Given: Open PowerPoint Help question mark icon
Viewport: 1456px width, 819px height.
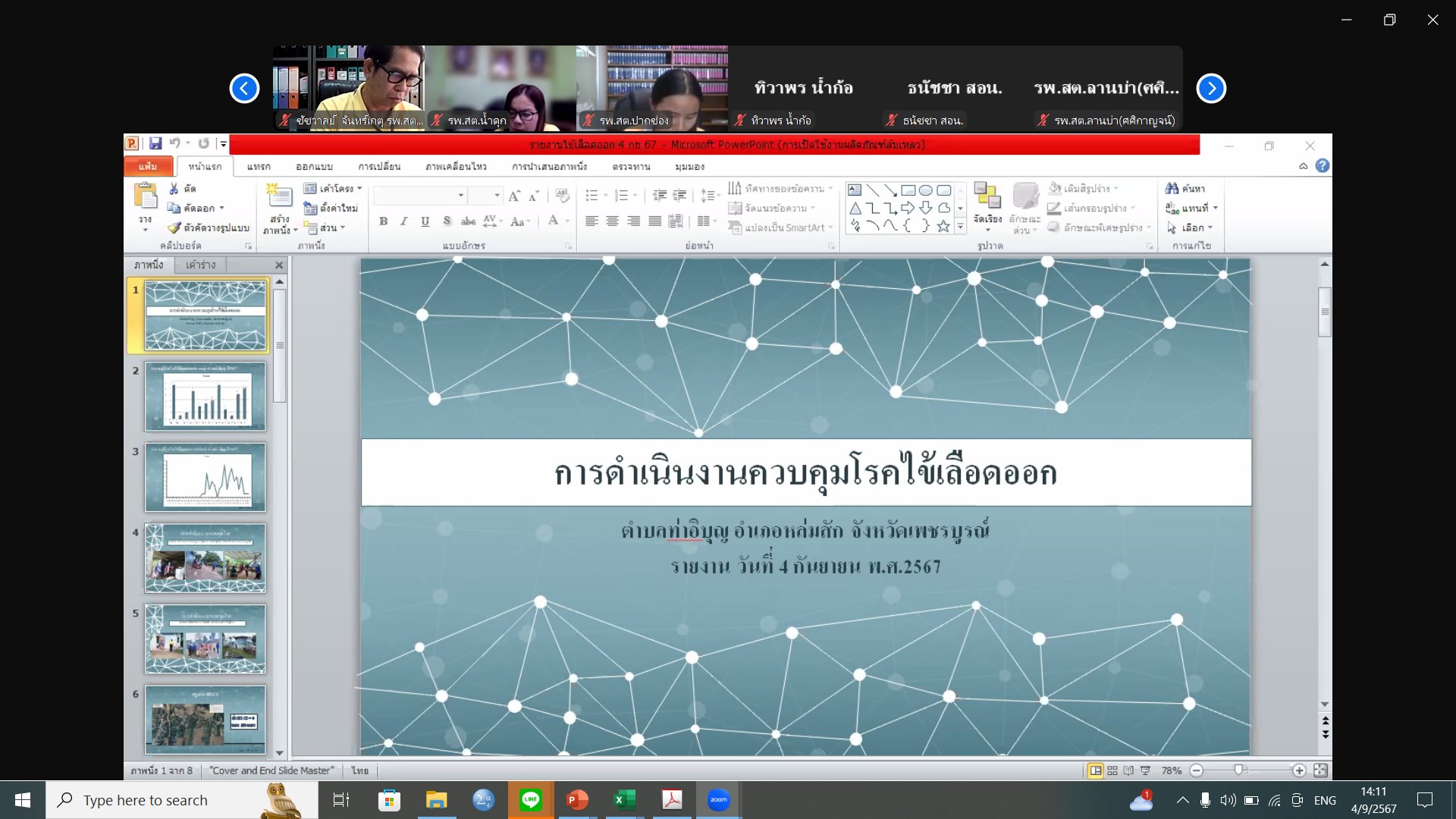Looking at the screenshot, I should (1323, 165).
